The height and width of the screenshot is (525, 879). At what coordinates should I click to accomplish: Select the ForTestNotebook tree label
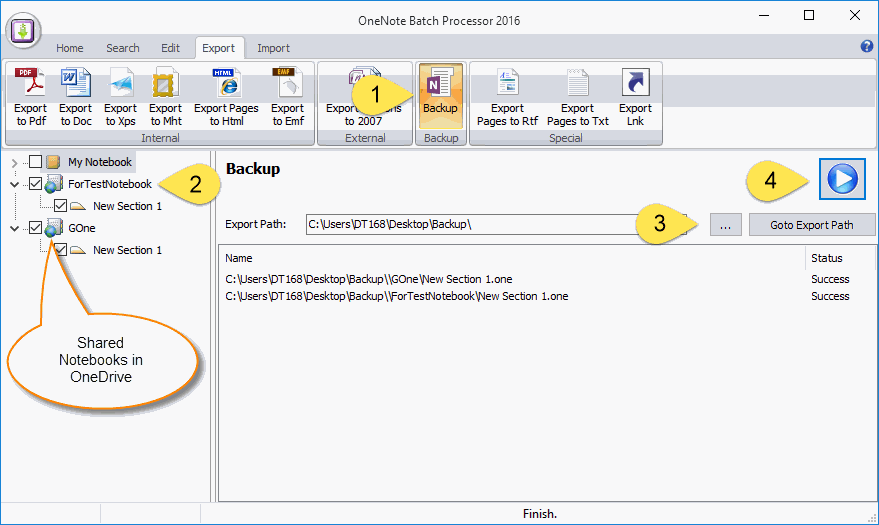(110, 184)
